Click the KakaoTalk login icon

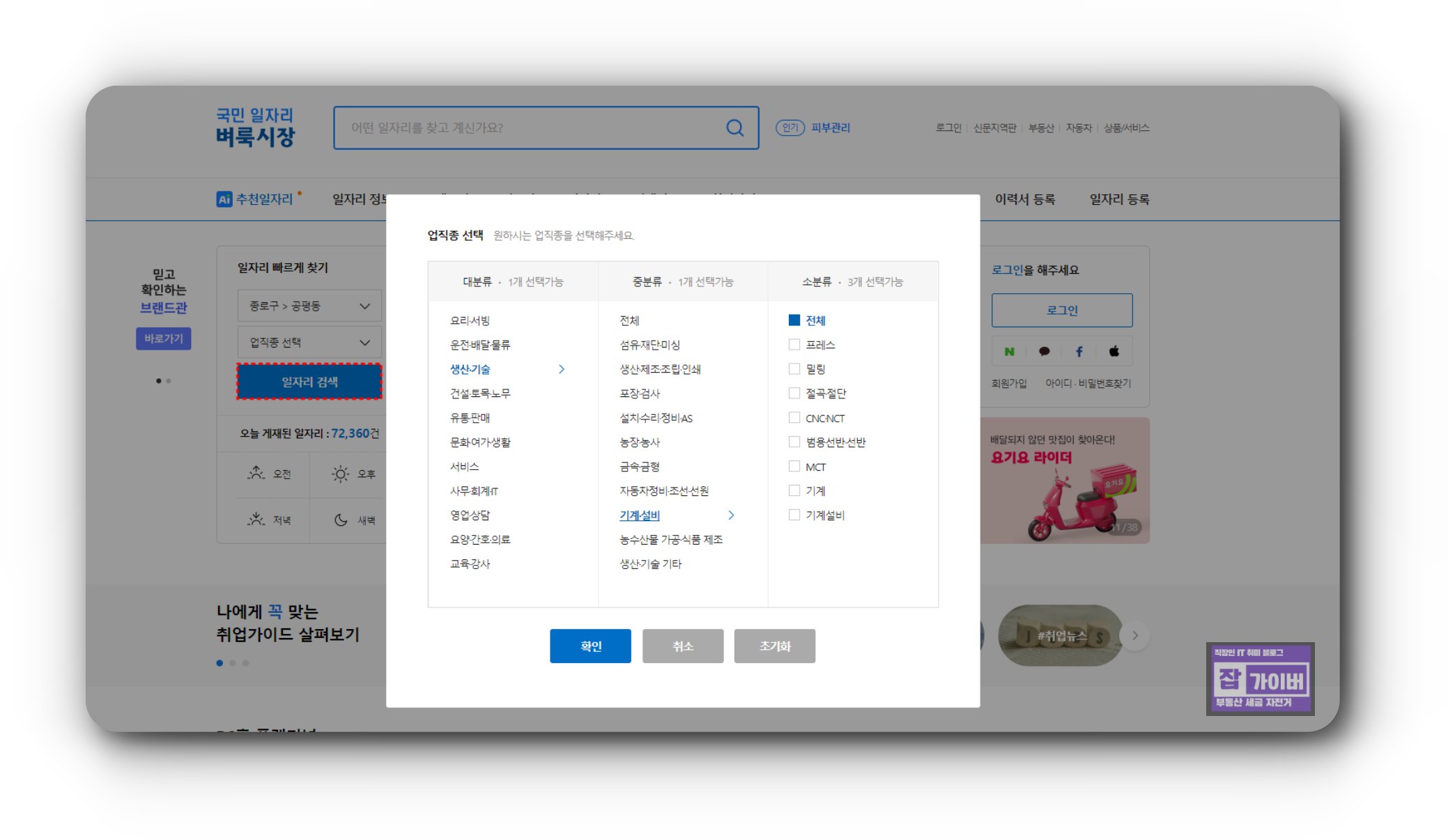1044,352
